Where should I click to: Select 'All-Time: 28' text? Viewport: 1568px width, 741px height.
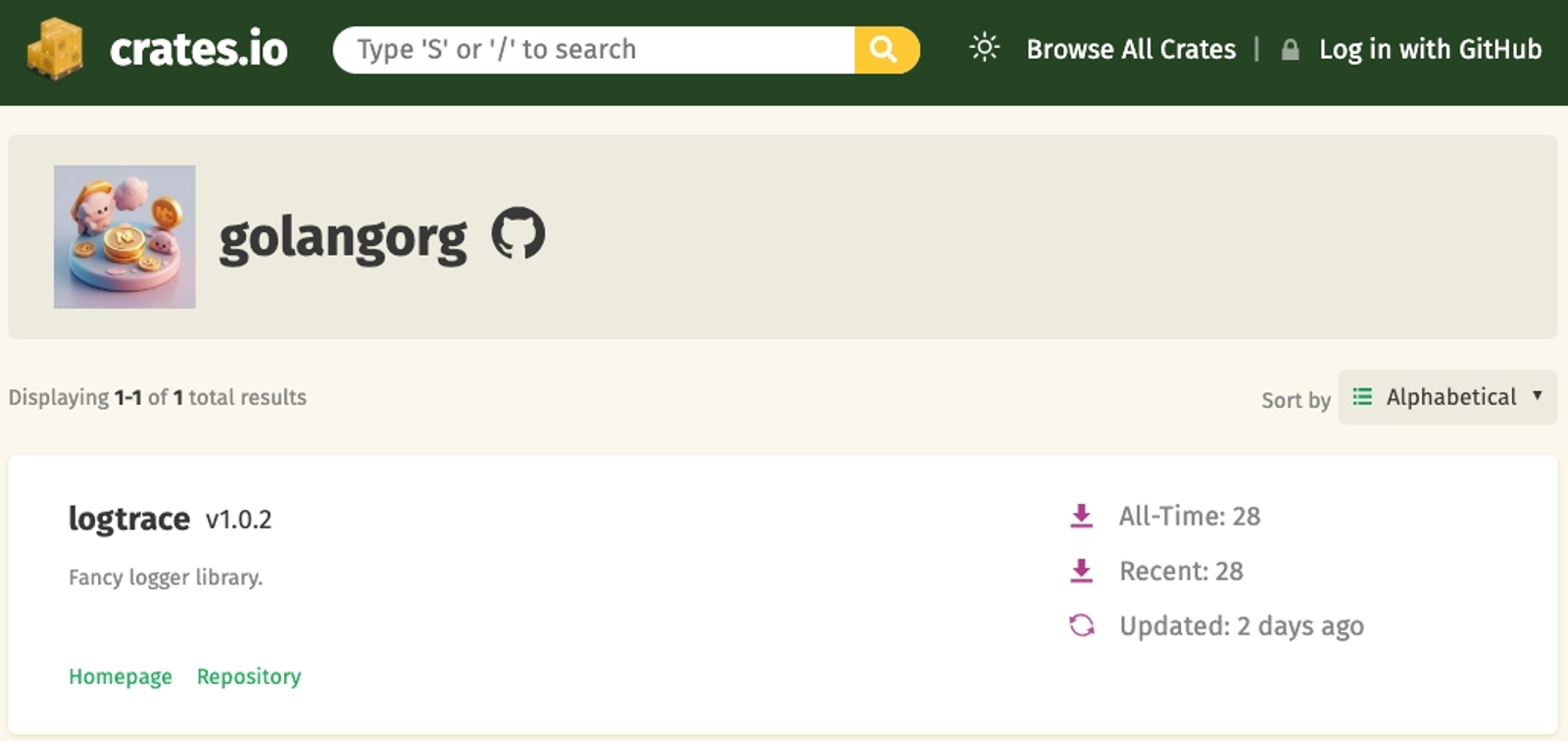point(1190,516)
